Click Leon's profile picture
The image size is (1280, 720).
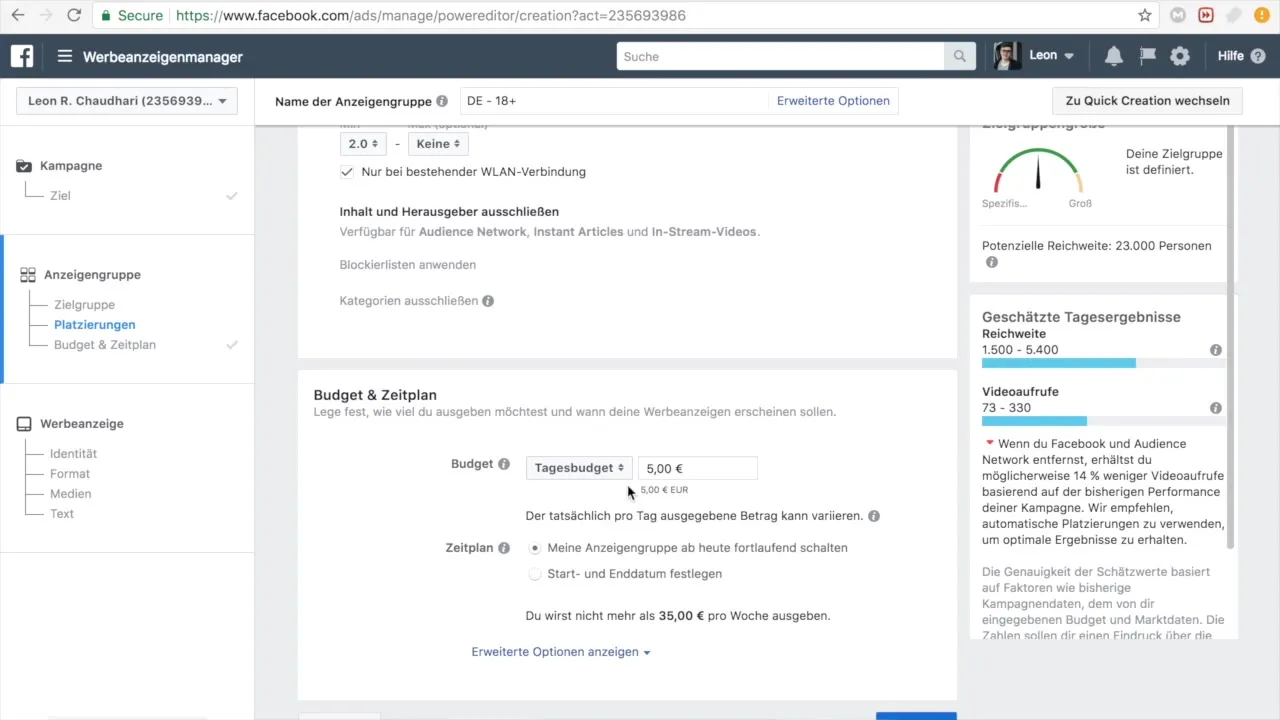point(1008,56)
